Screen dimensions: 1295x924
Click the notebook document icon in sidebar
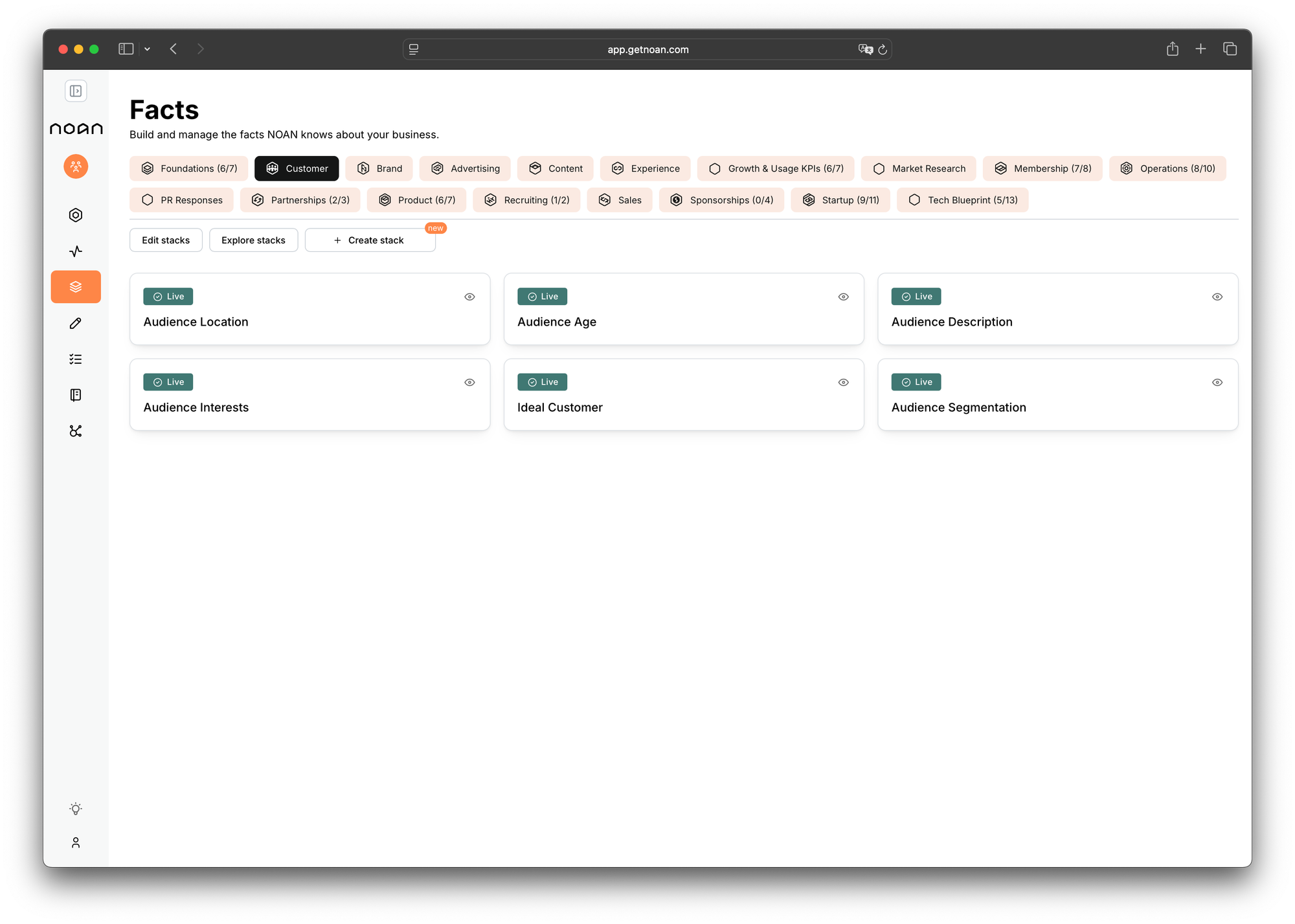pyautogui.click(x=76, y=395)
